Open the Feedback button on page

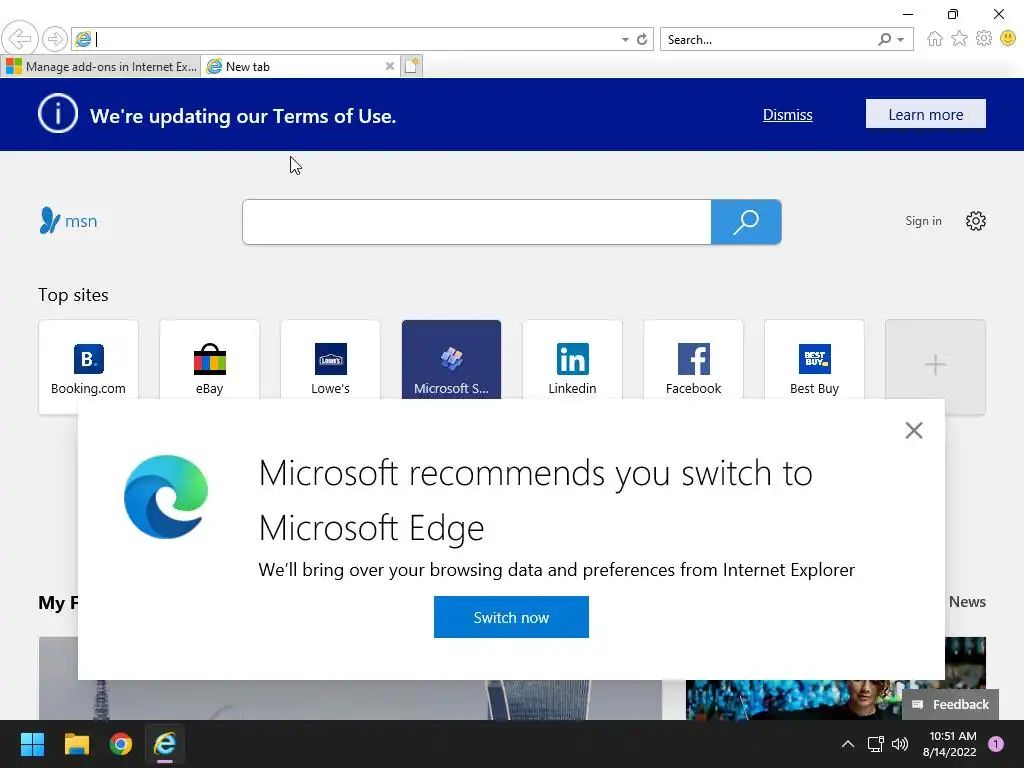click(x=950, y=705)
